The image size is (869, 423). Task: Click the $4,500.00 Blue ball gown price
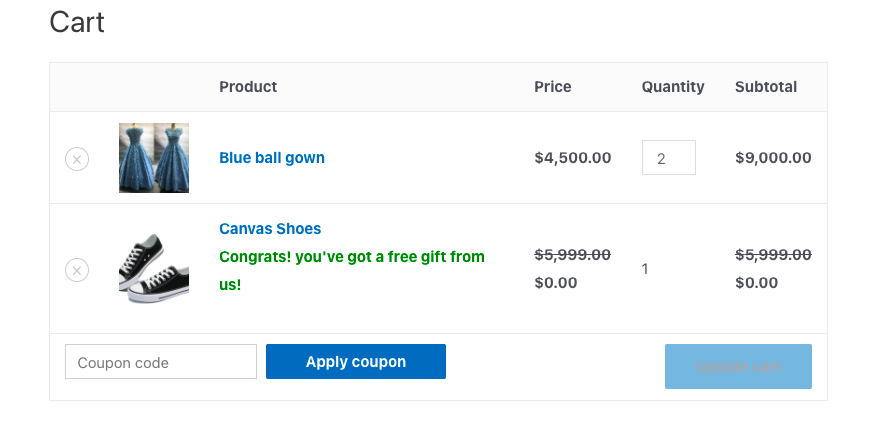pos(573,158)
